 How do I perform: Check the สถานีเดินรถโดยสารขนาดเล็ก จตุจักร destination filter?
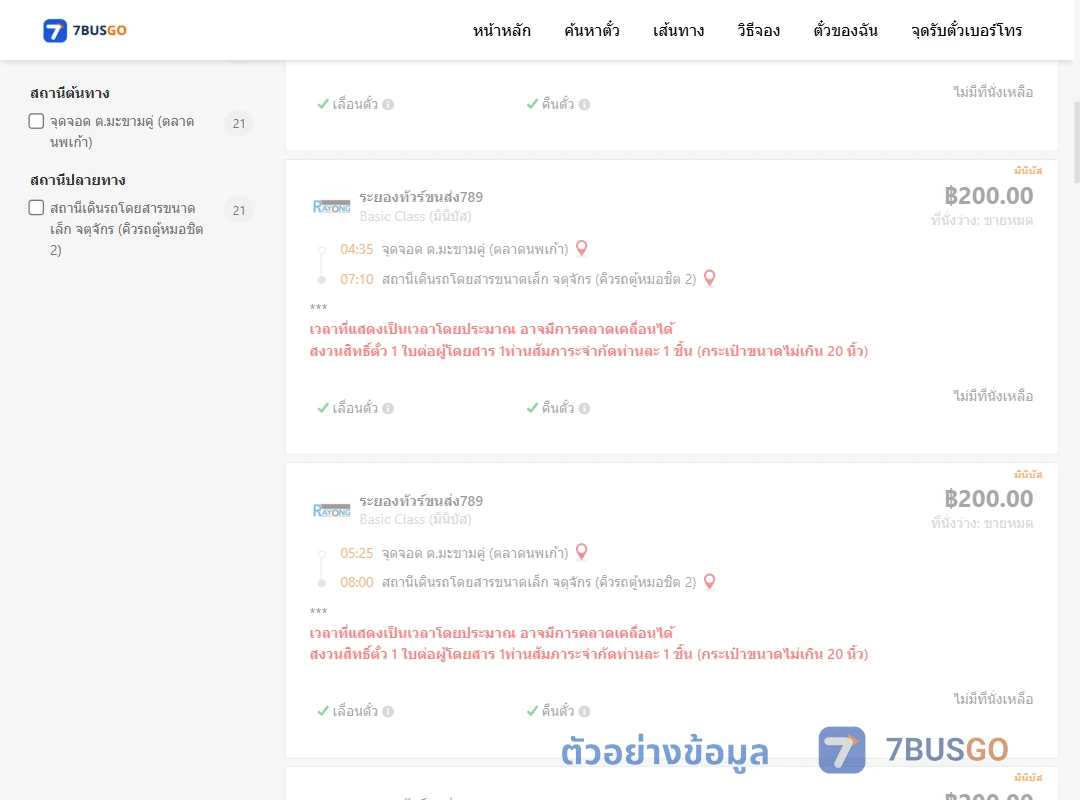37,207
